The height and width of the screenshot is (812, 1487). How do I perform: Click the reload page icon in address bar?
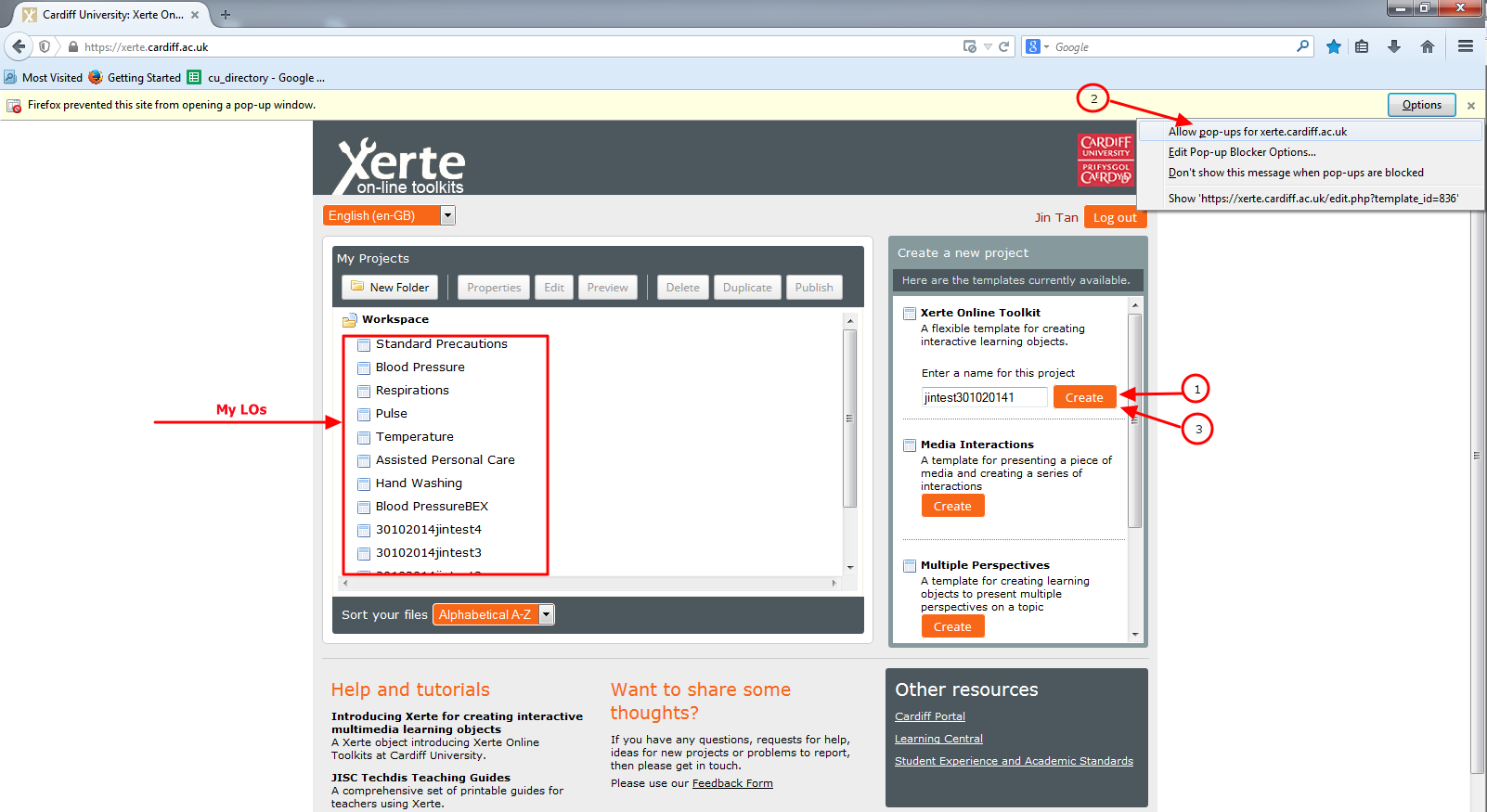(x=1003, y=46)
